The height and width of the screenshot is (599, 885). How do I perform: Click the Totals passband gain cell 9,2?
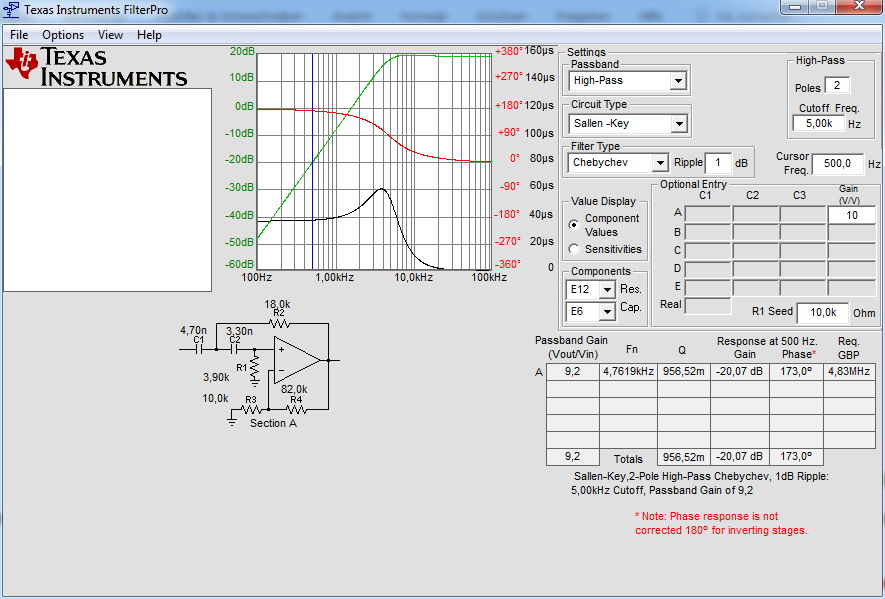click(x=572, y=457)
